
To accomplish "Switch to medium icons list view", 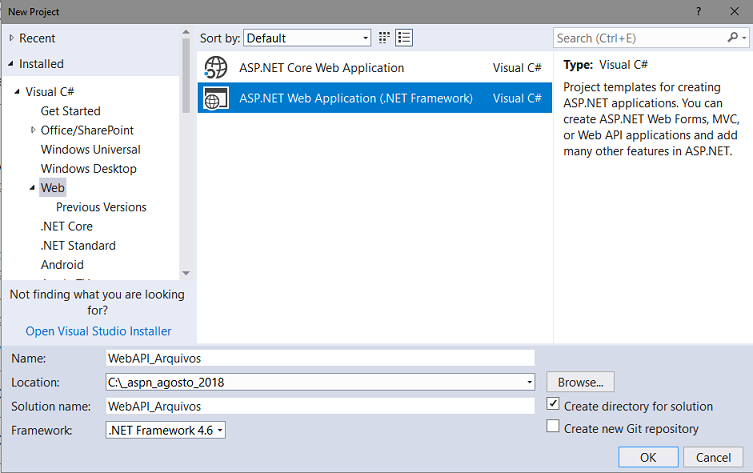I will 404,38.
